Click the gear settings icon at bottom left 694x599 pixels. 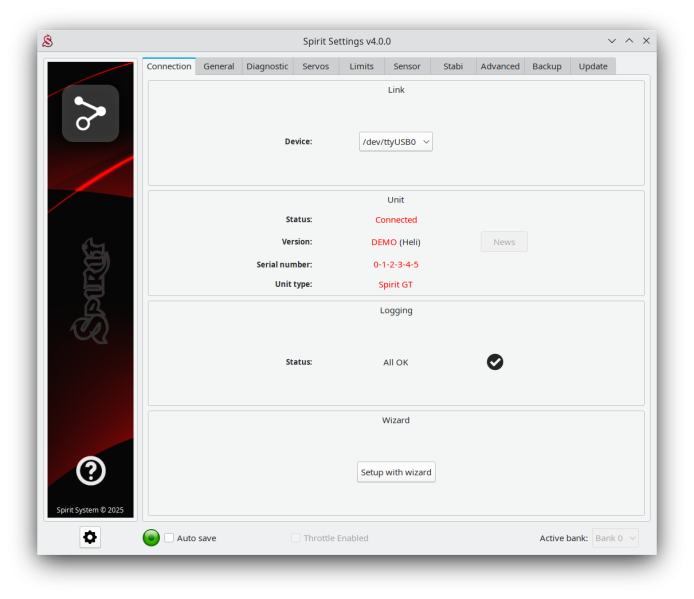click(x=90, y=537)
